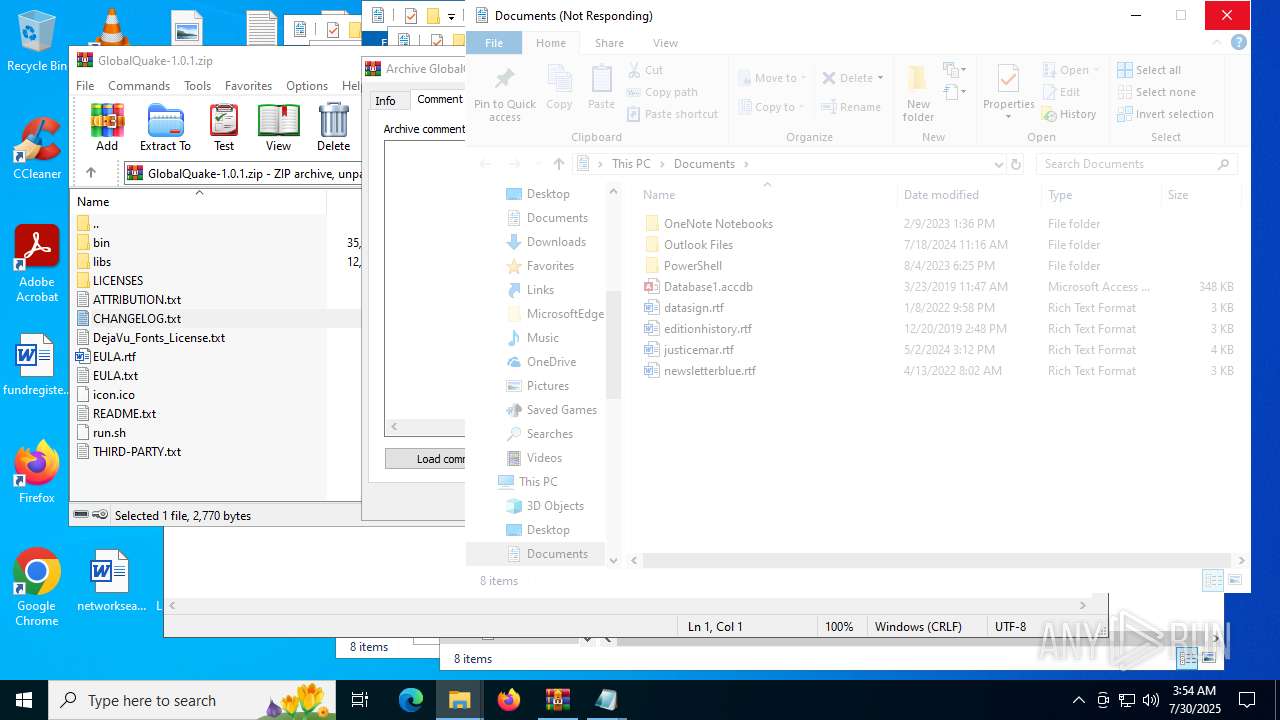Launch Firefox from the taskbar
Viewport: 1280px width, 720px height.
point(509,700)
